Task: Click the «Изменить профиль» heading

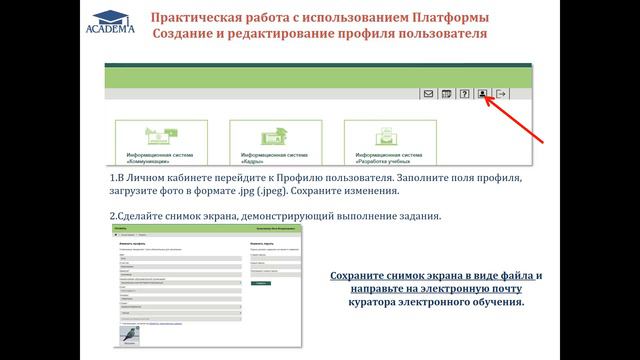Action: click(x=132, y=244)
